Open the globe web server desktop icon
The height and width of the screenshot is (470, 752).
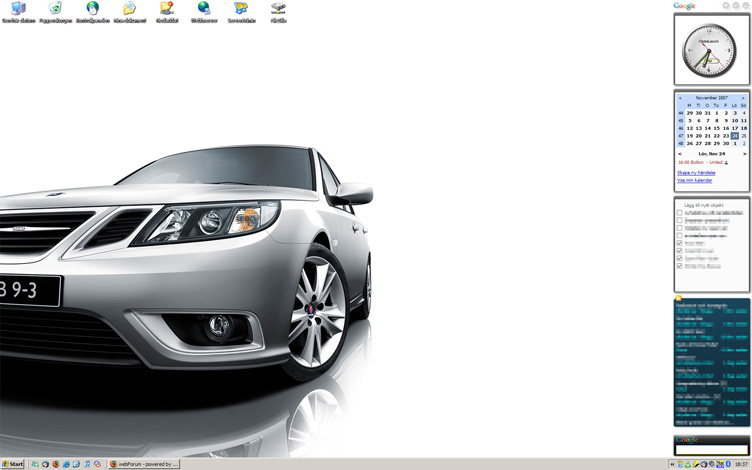(x=204, y=8)
